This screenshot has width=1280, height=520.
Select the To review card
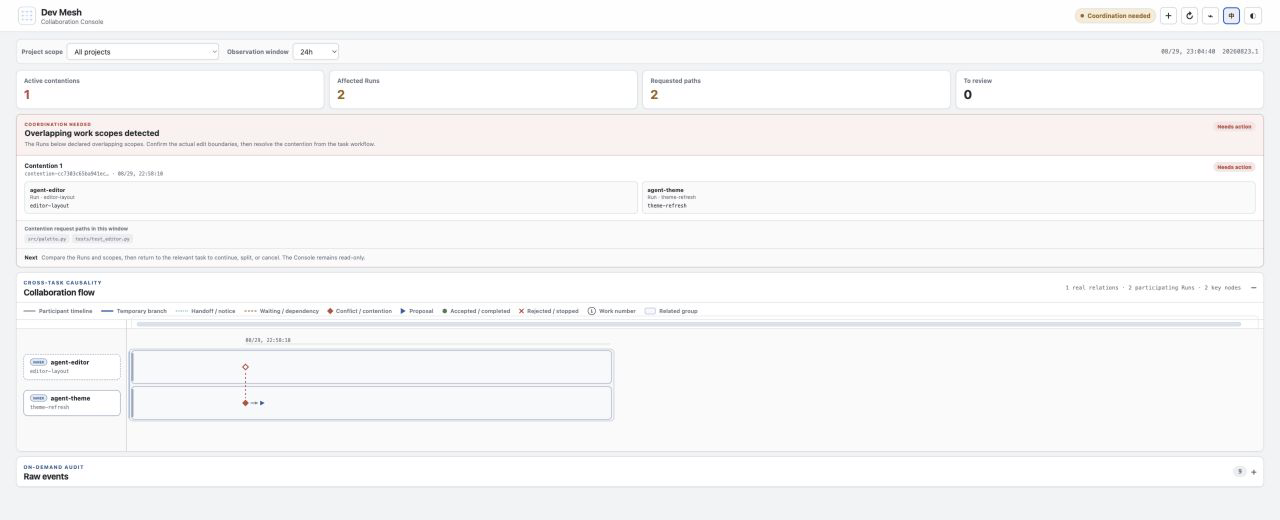point(1109,89)
